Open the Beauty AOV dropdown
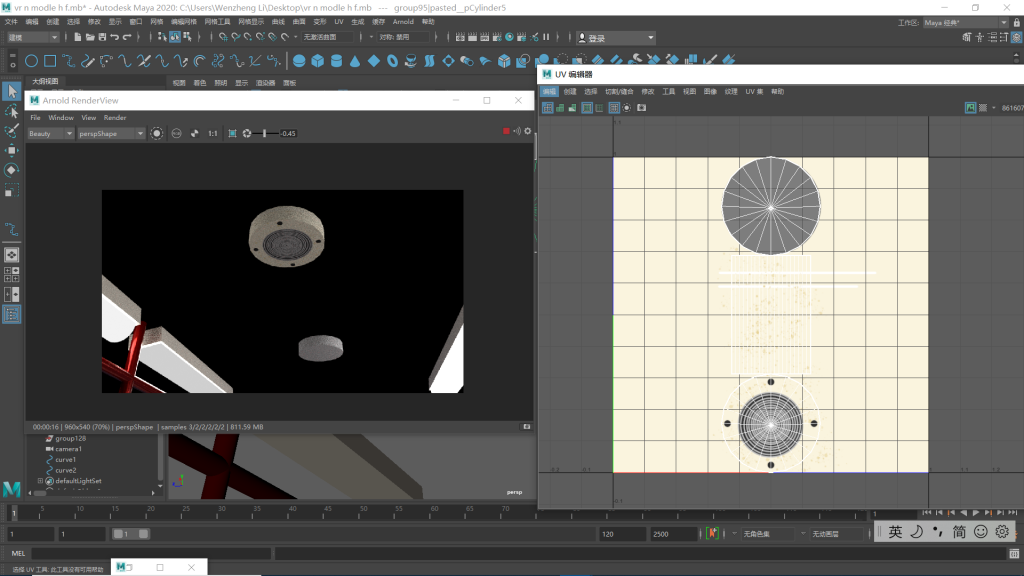 click(x=50, y=133)
